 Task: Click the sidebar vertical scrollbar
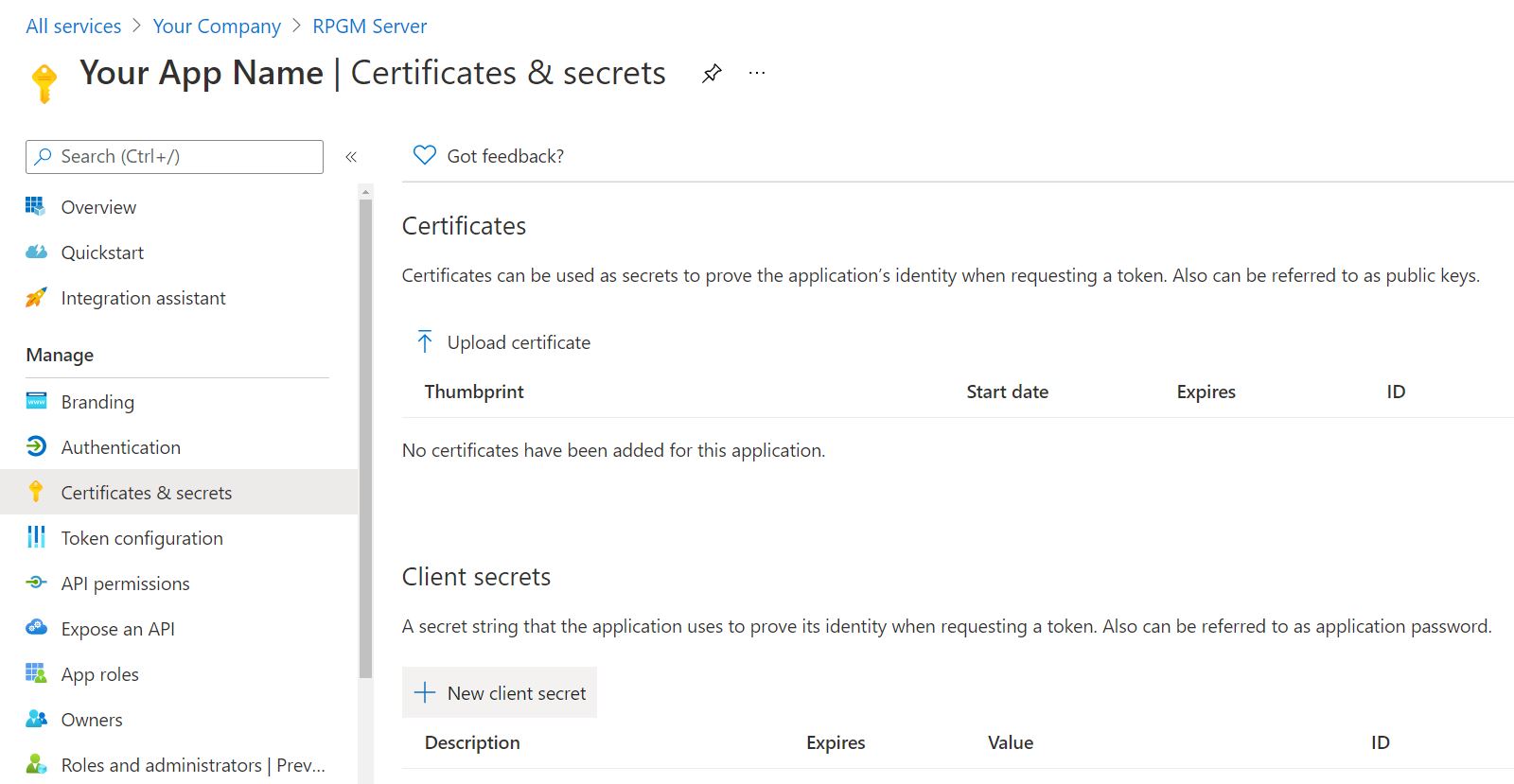pyautogui.click(x=365, y=435)
